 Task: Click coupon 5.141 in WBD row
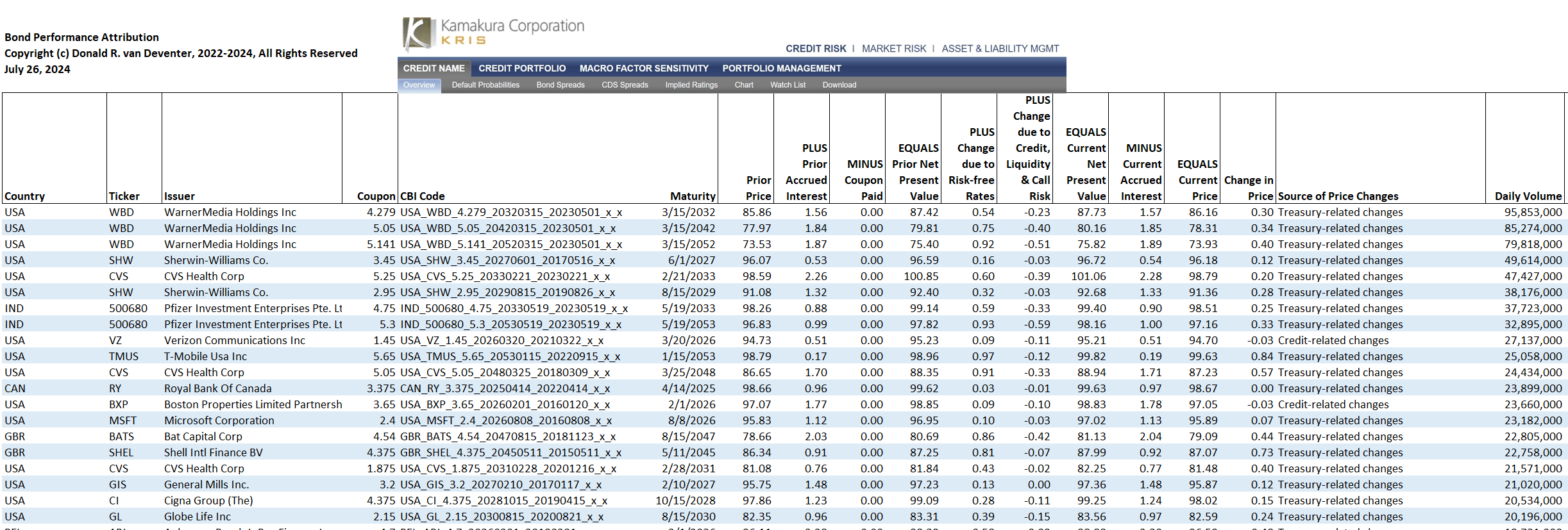381,244
